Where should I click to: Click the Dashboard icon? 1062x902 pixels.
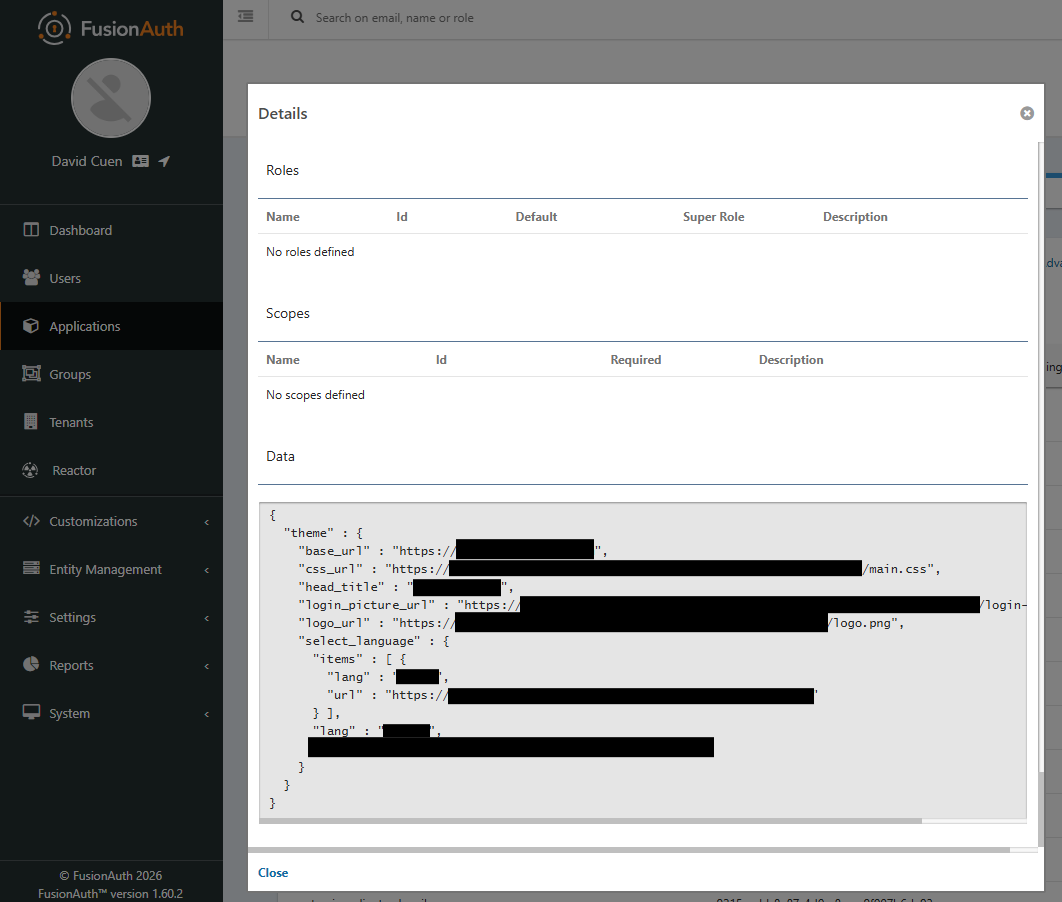pyautogui.click(x=31, y=230)
